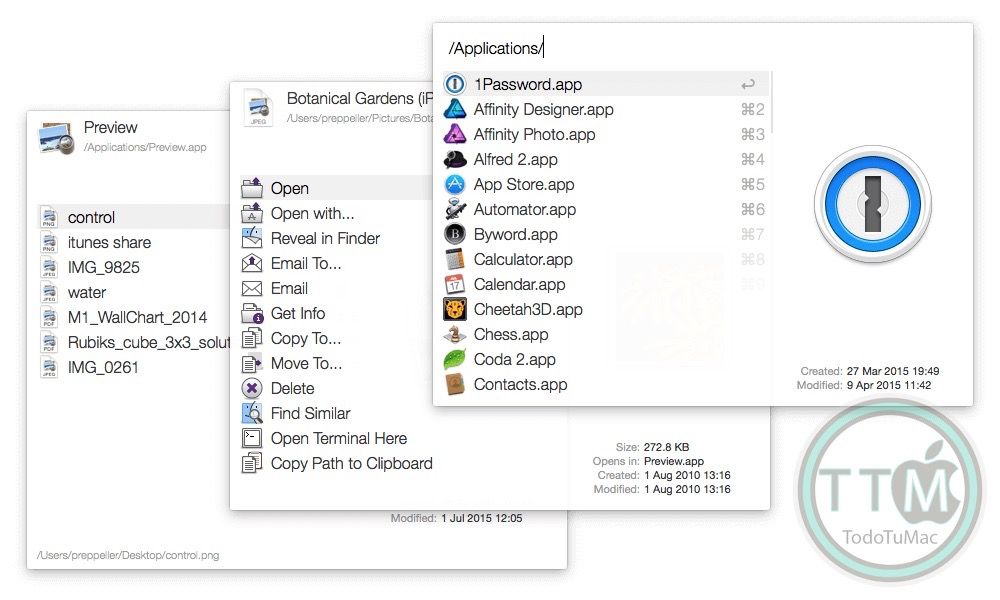Click the Email To... envelope icon
Viewport: 1000px width, 600px height.
252,263
